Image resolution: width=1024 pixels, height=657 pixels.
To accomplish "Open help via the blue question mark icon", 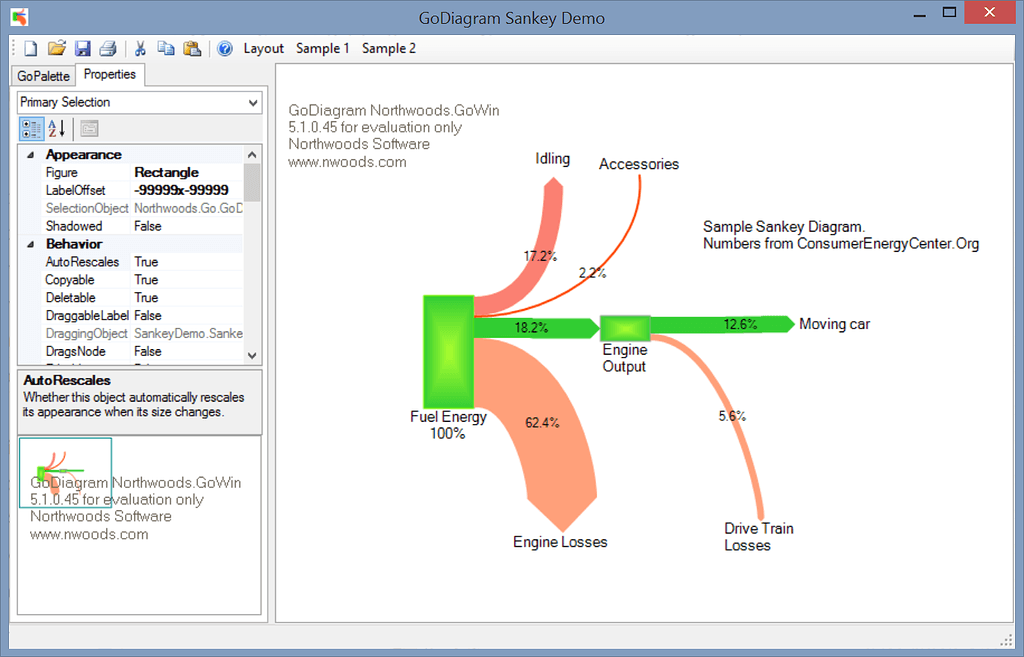I will (224, 48).
